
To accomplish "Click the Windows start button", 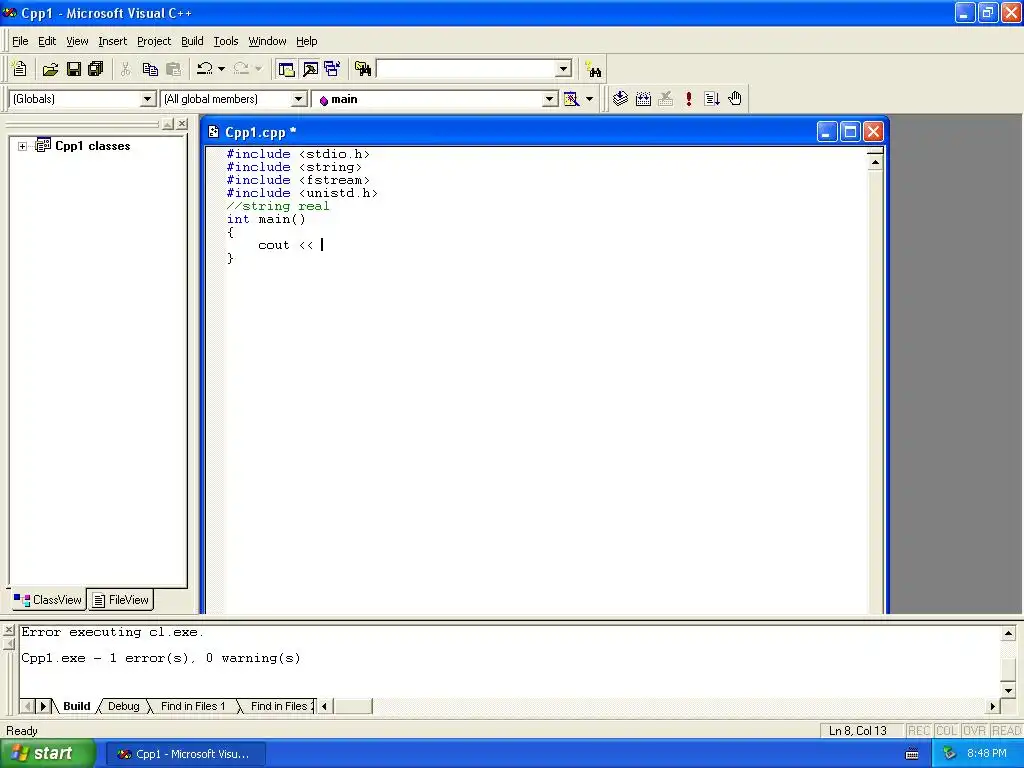I will [48, 754].
